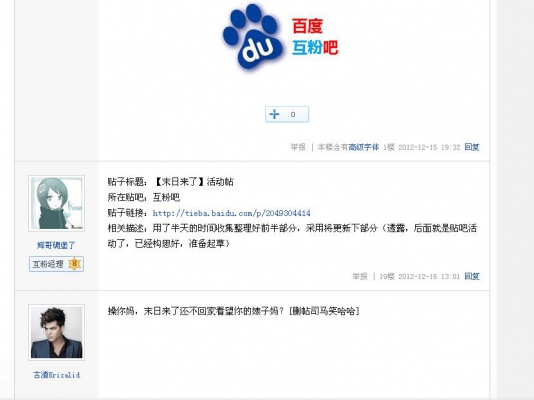534x400 pixels.
Task: Click the plus icon inside vote button
Action: coord(274,114)
